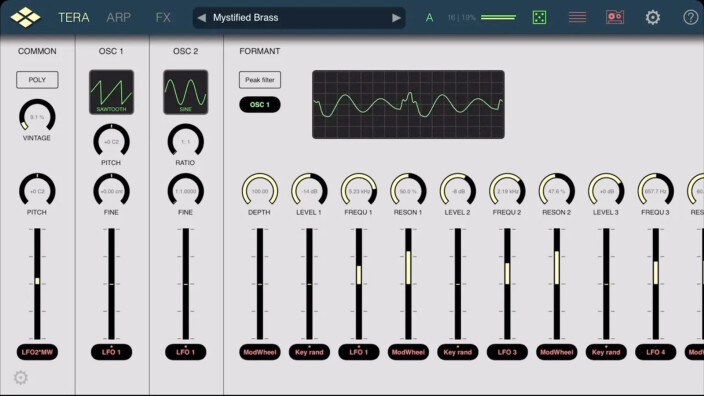Open ModWheel source under RESON 2
The height and width of the screenshot is (396, 704).
click(557, 352)
